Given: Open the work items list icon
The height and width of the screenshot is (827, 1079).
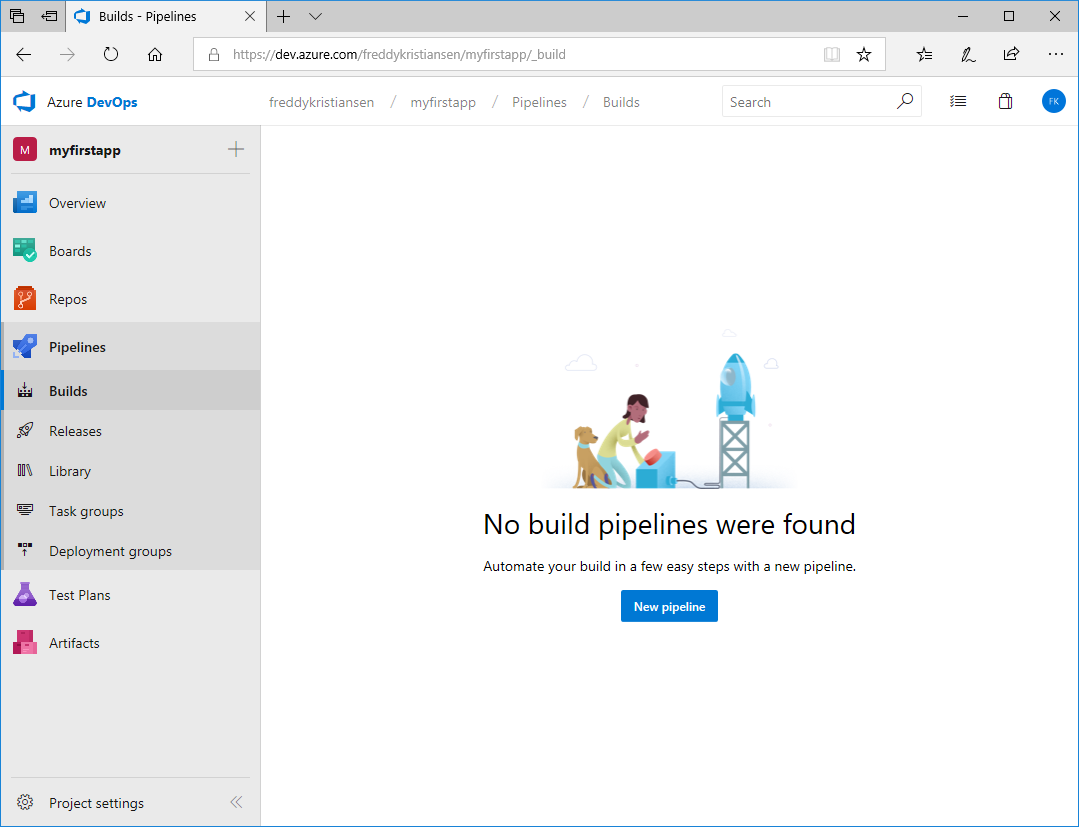Looking at the screenshot, I should click(958, 102).
